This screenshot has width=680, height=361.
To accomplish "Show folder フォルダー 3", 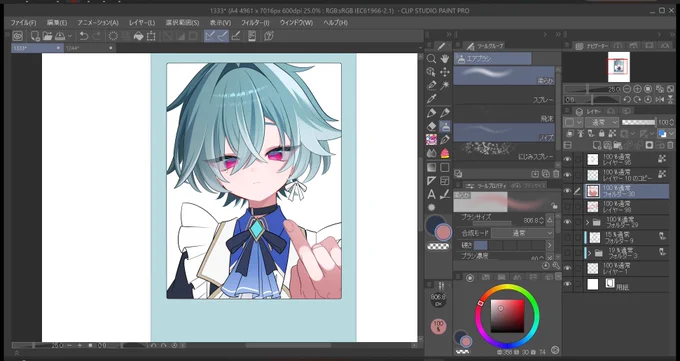I will click(x=567, y=253).
